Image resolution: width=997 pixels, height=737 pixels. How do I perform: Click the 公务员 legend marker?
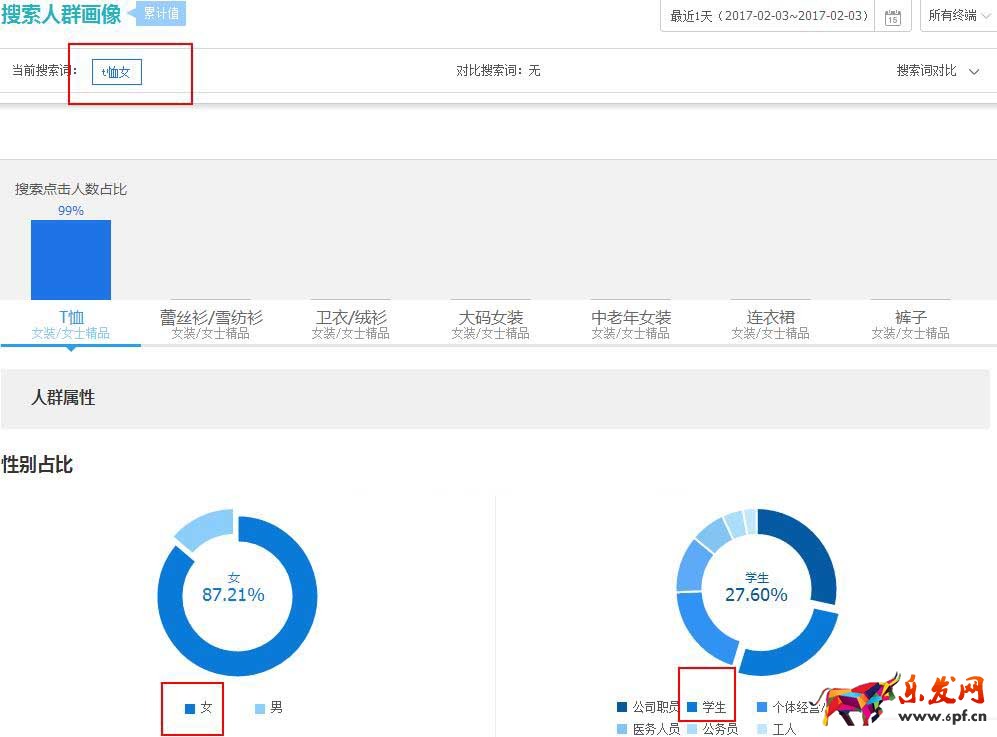693,729
